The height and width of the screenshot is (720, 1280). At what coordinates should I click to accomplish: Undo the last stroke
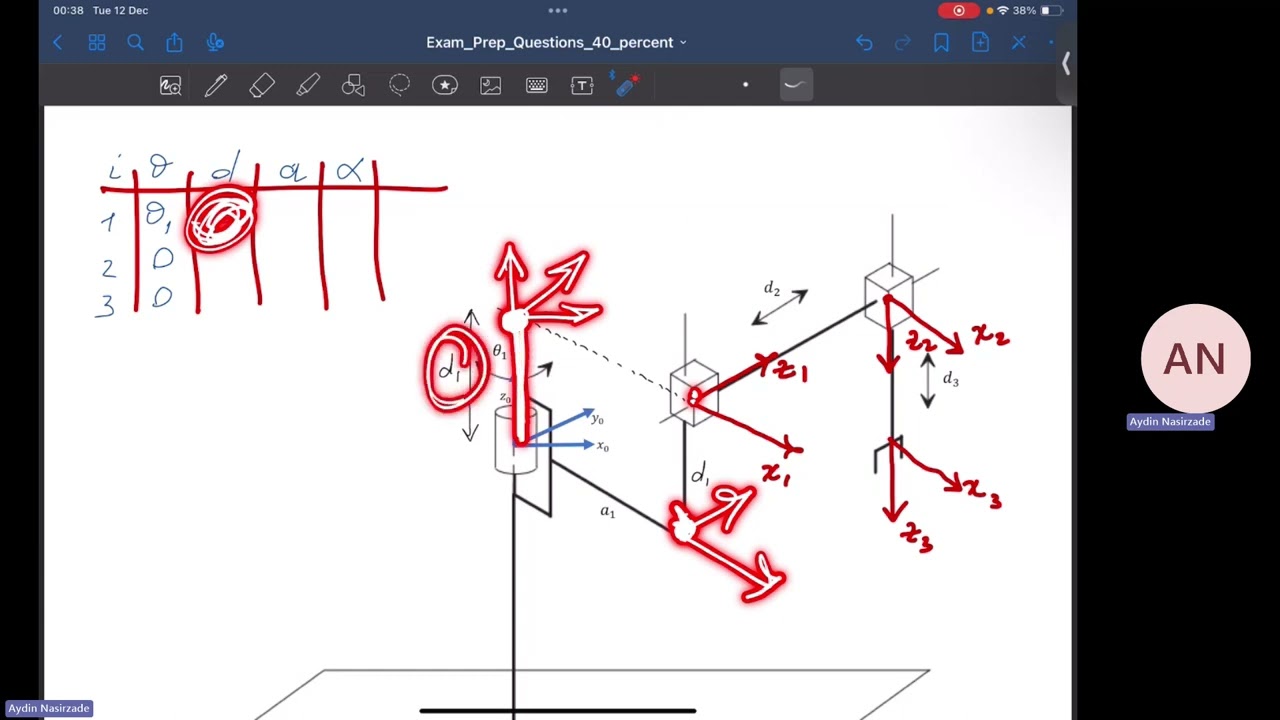pyautogui.click(x=864, y=42)
